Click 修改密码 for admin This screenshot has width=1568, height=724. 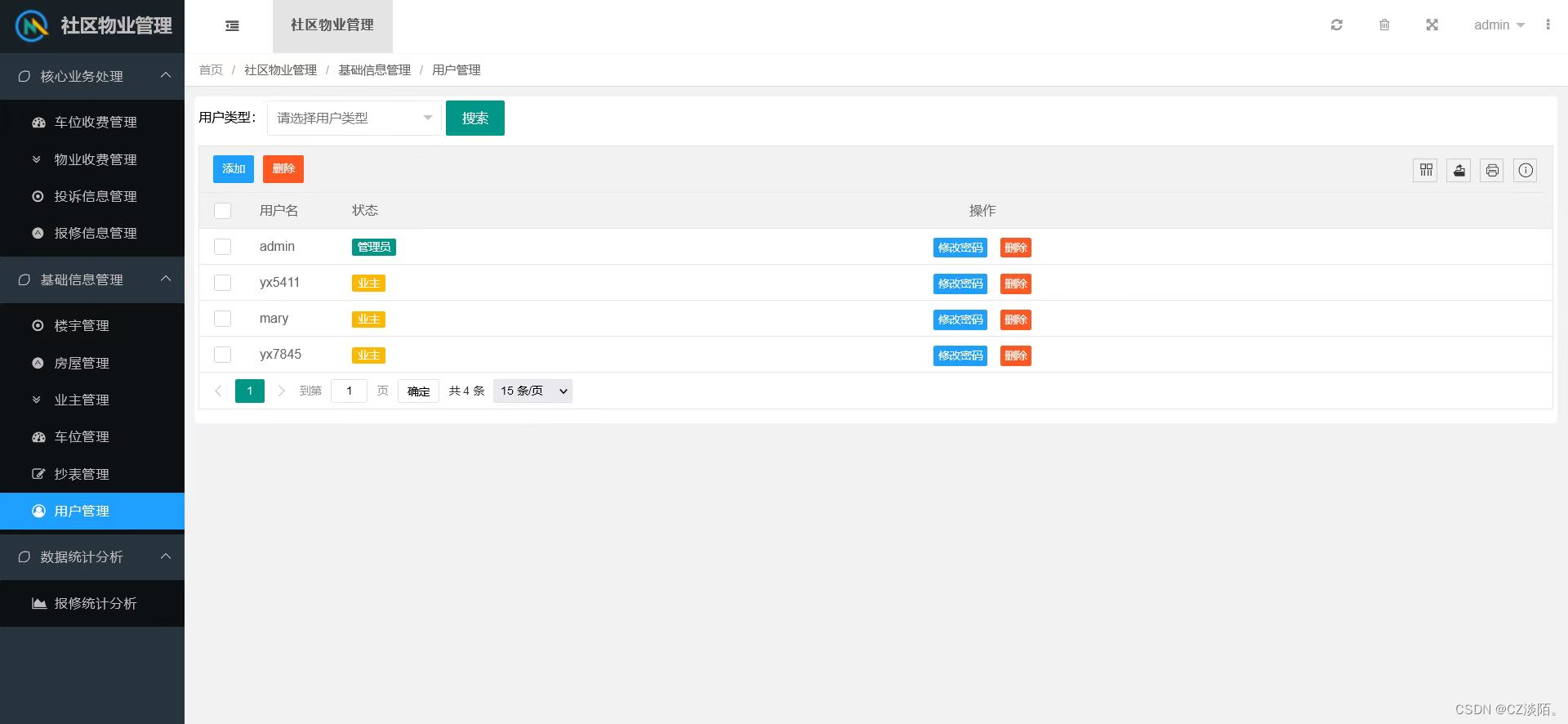pyautogui.click(x=960, y=248)
